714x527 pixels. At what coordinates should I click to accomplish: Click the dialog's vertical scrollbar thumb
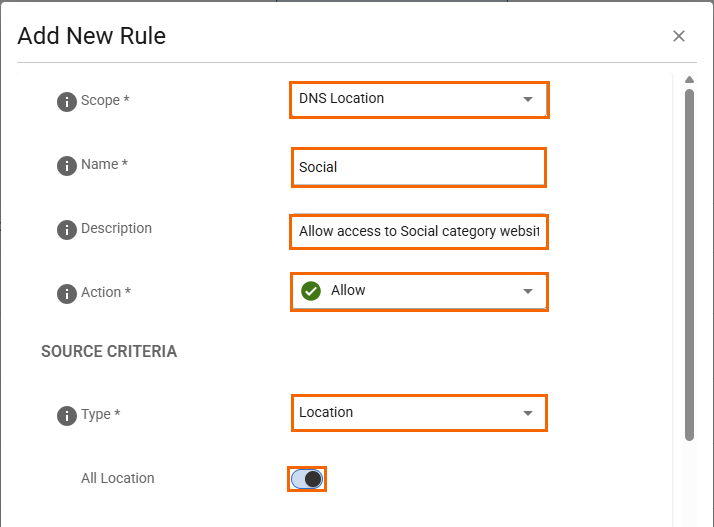(689, 260)
